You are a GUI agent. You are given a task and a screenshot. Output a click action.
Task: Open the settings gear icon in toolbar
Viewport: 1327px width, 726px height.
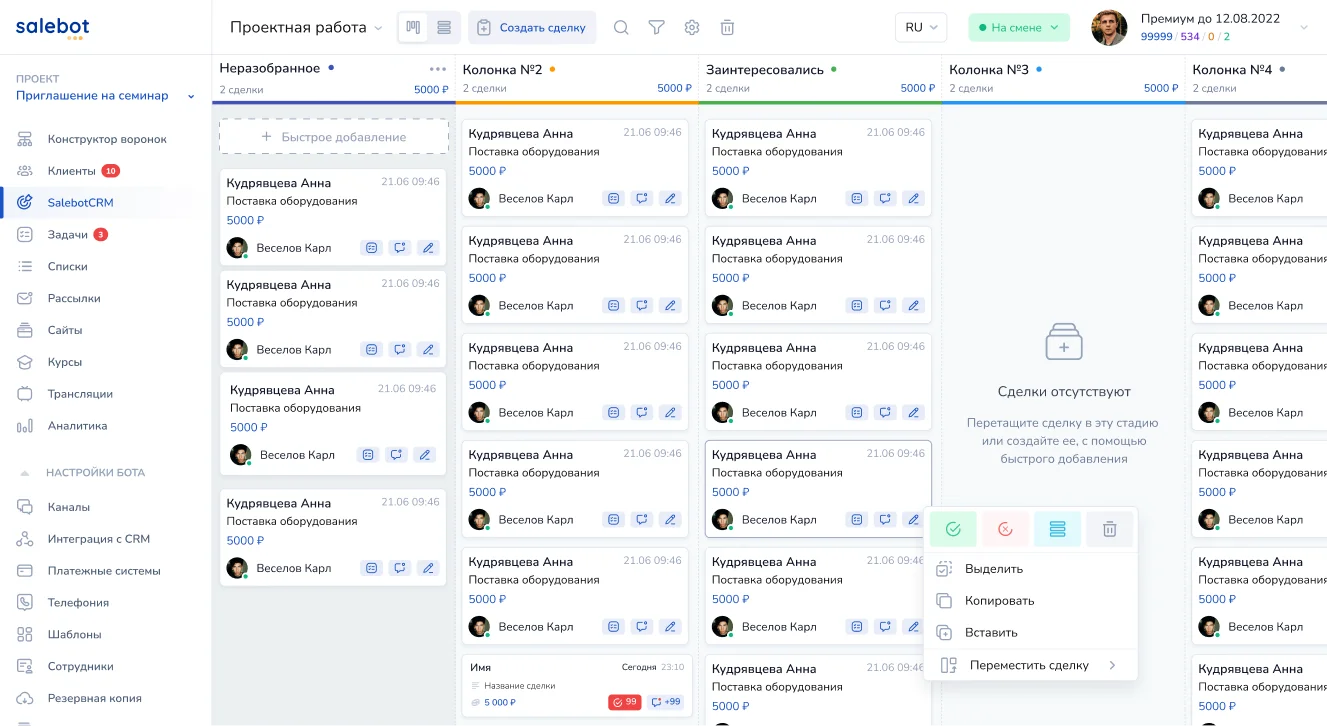click(x=692, y=28)
